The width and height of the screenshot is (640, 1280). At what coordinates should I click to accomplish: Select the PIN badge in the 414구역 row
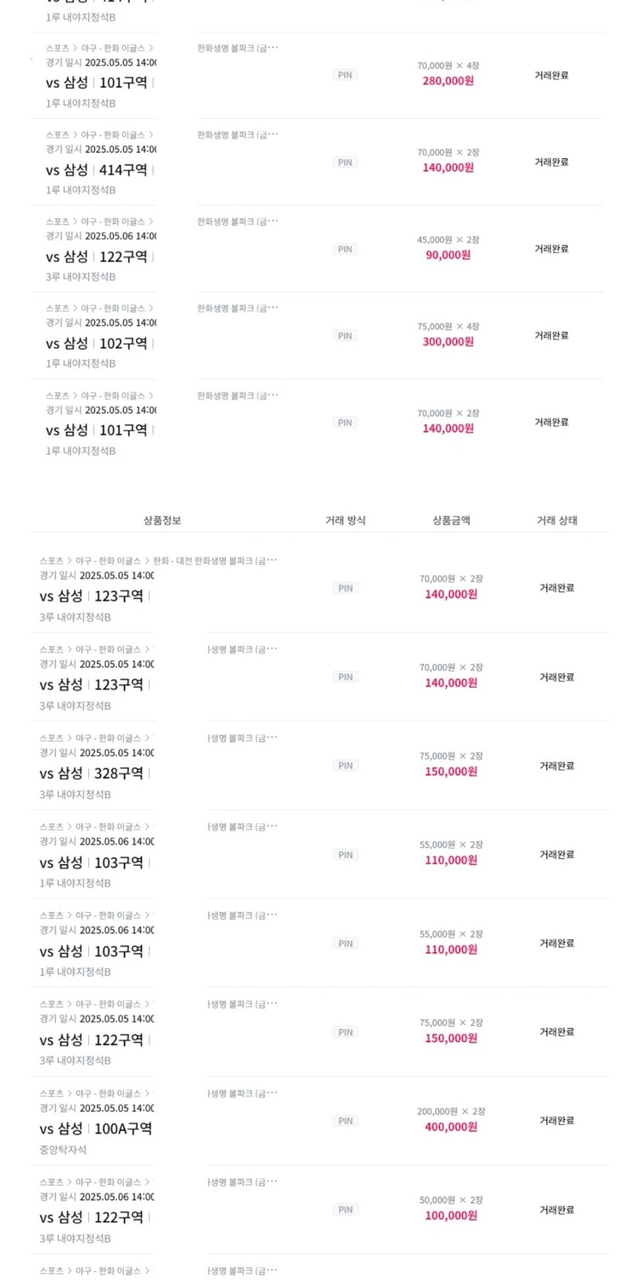point(345,162)
